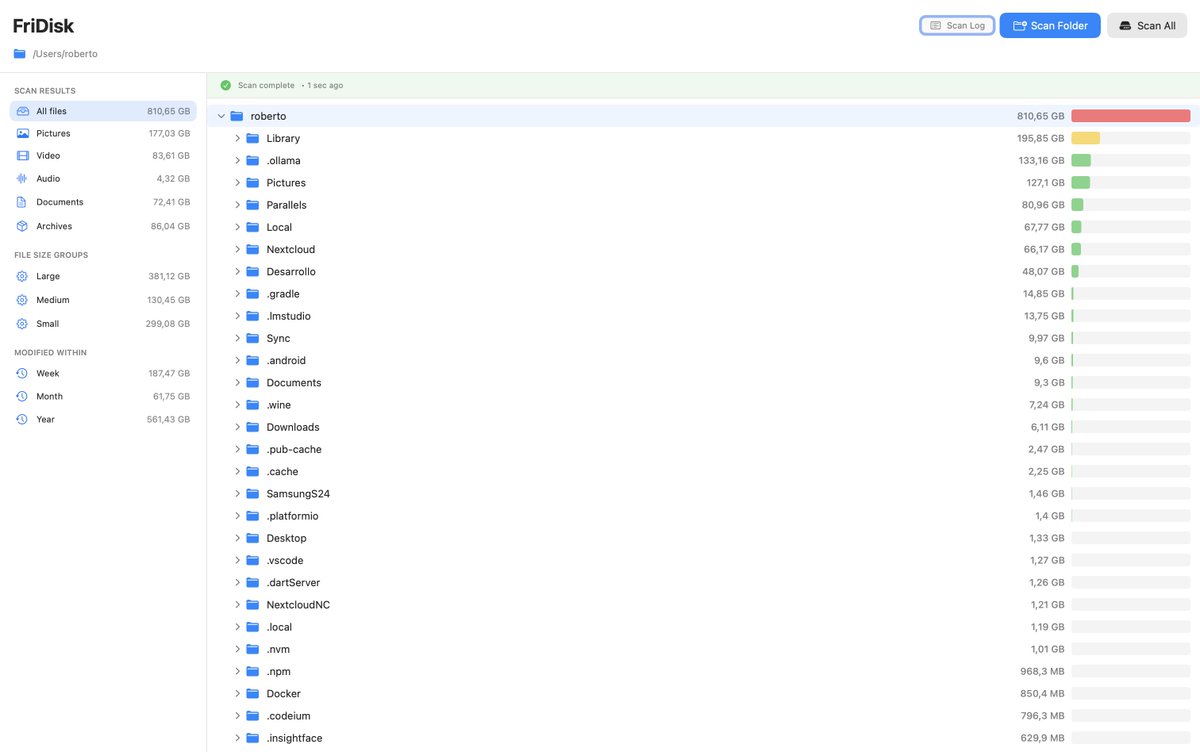Click the green Scan complete checkmark icon

[x=226, y=85]
